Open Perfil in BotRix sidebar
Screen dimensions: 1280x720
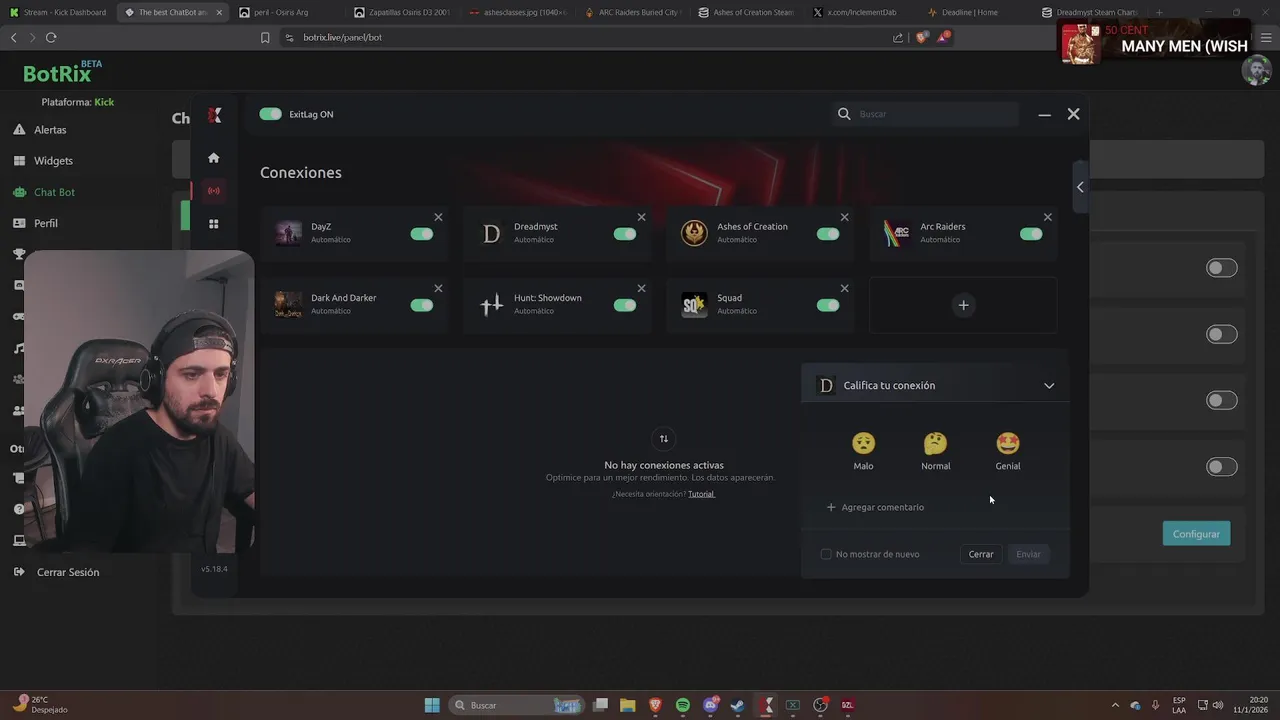pyautogui.click(x=45, y=223)
